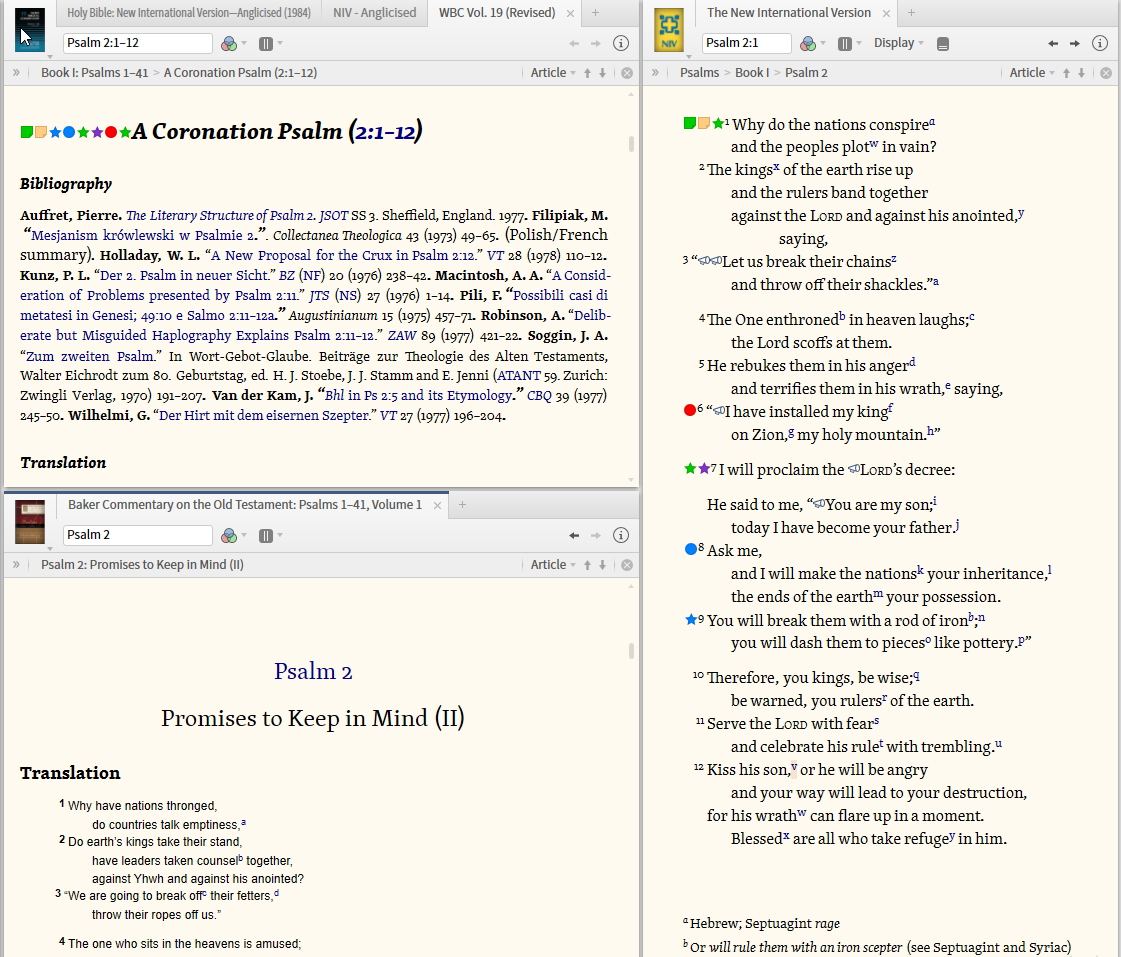Go back in the Baker Commentary panel
This screenshot has height=957, width=1121.
[x=574, y=535]
